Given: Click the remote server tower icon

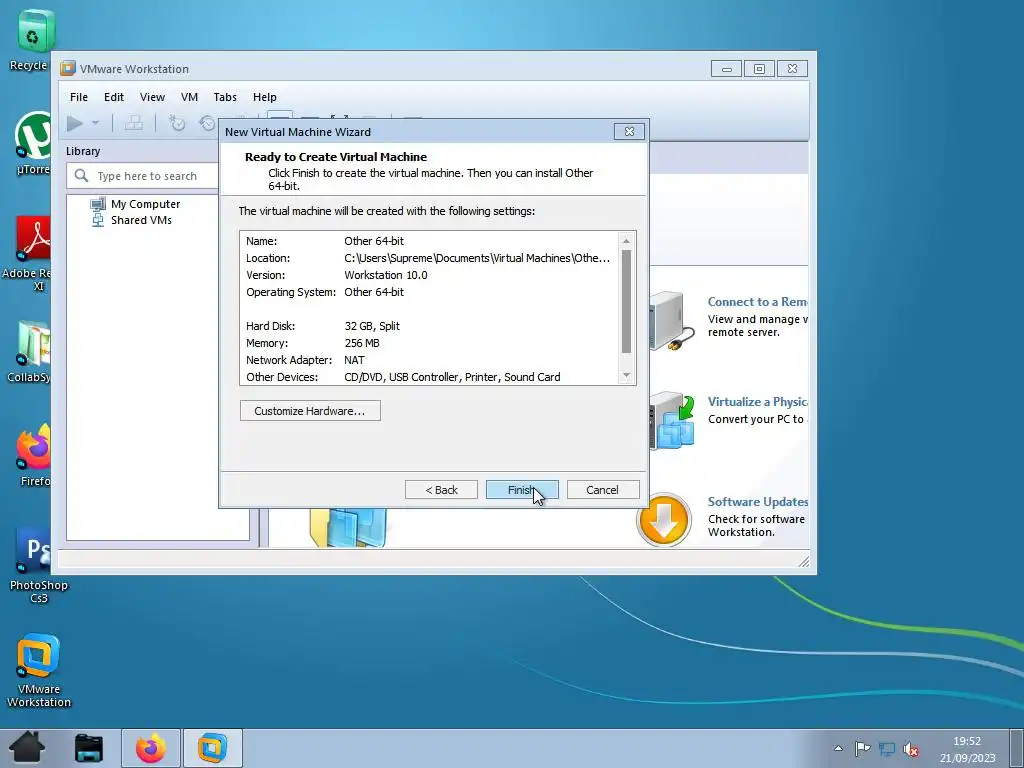Looking at the screenshot, I should [672, 321].
